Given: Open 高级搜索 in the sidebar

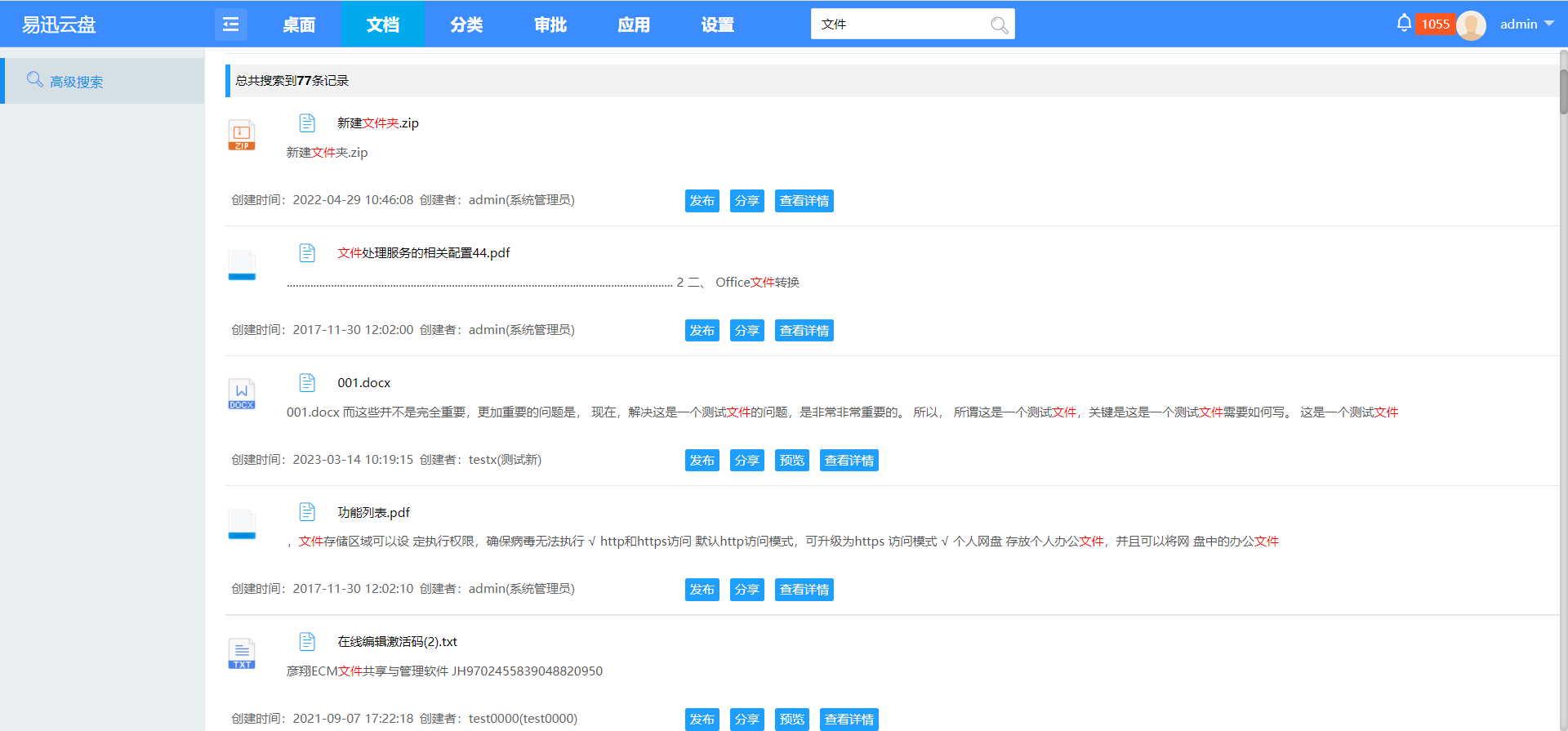Looking at the screenshot, I should tap(76, 82).
